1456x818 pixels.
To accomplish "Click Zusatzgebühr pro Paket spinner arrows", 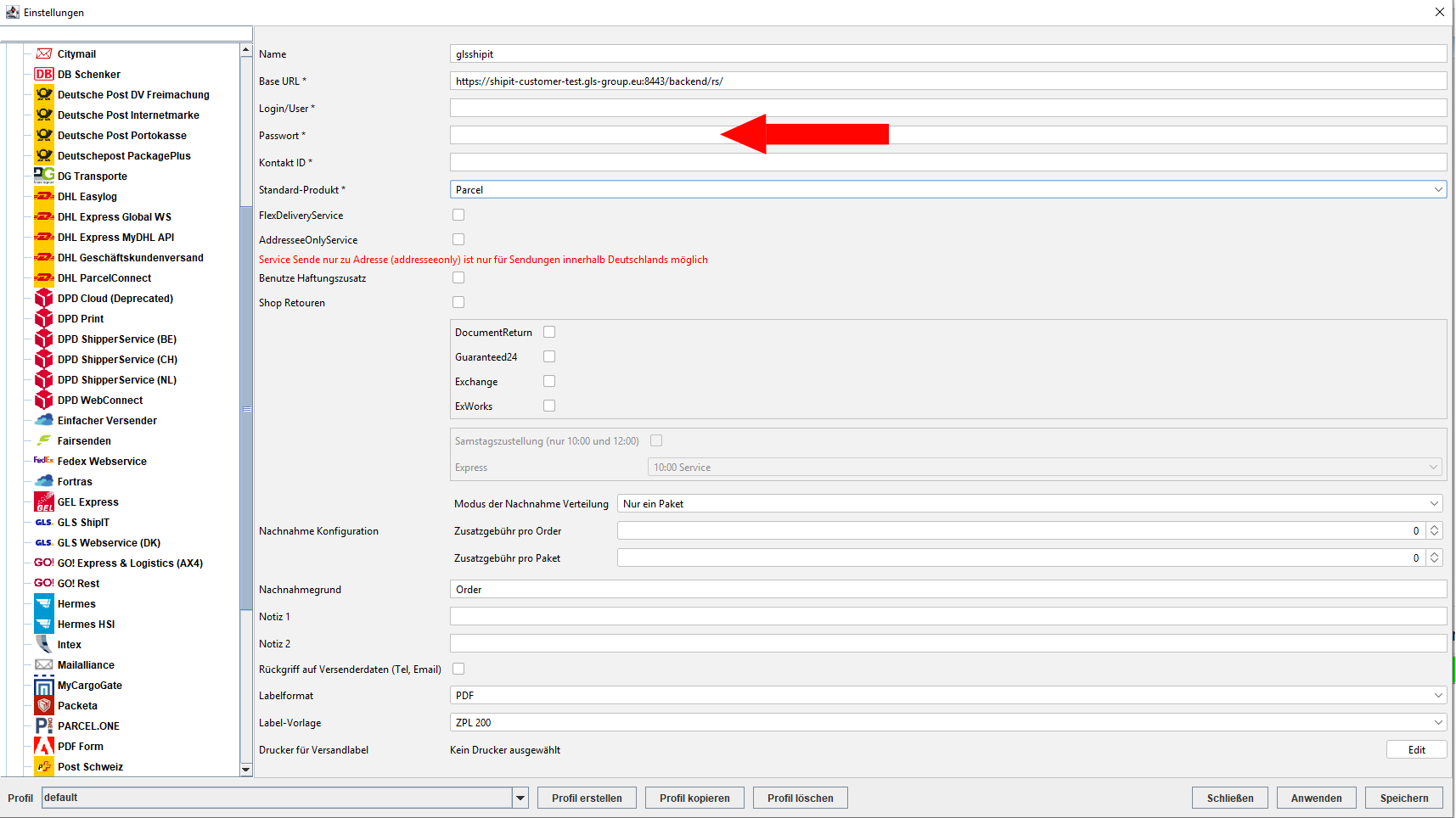I will (1434, 557).
